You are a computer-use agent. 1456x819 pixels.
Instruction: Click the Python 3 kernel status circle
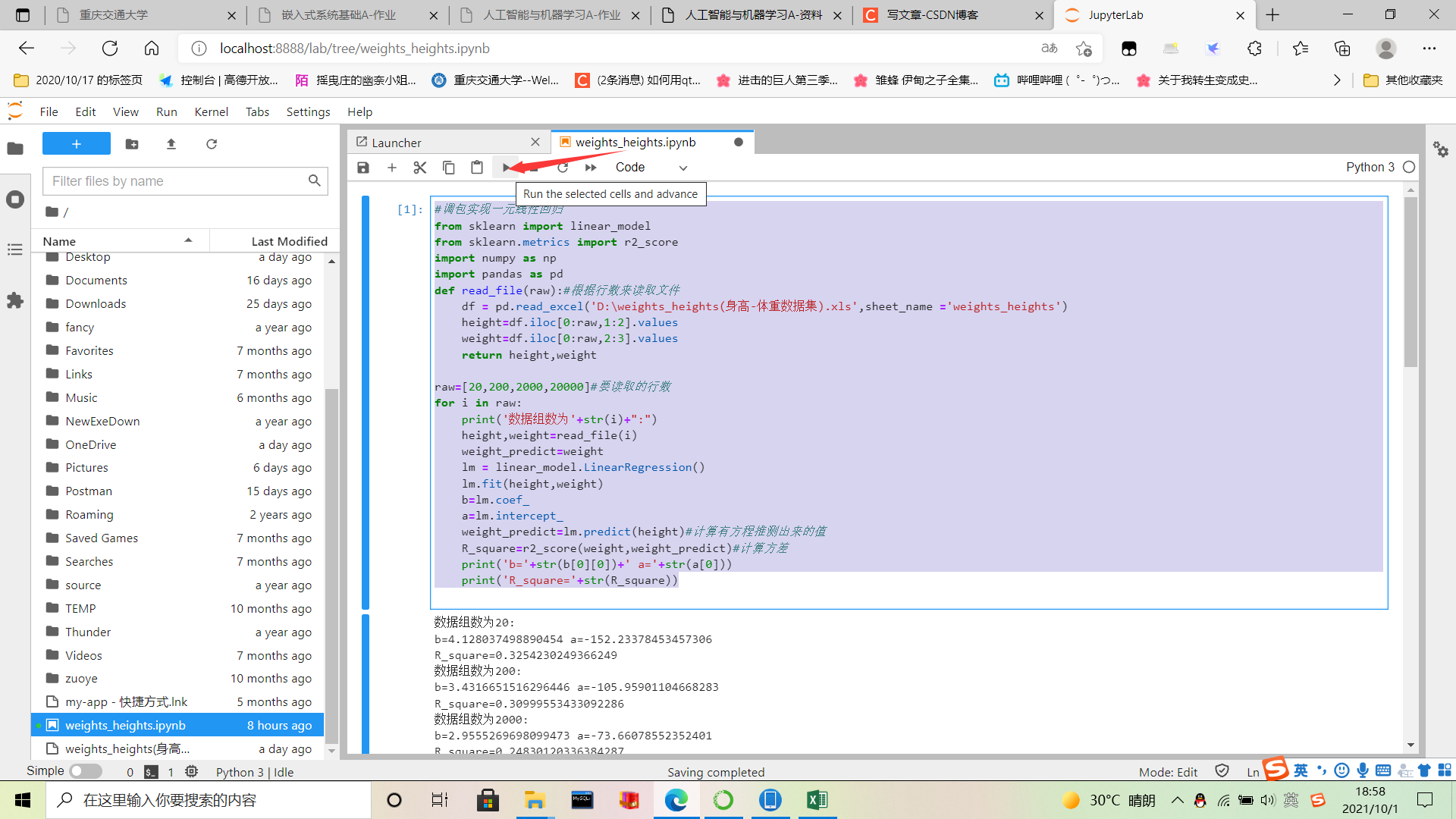click(1409, 167)
